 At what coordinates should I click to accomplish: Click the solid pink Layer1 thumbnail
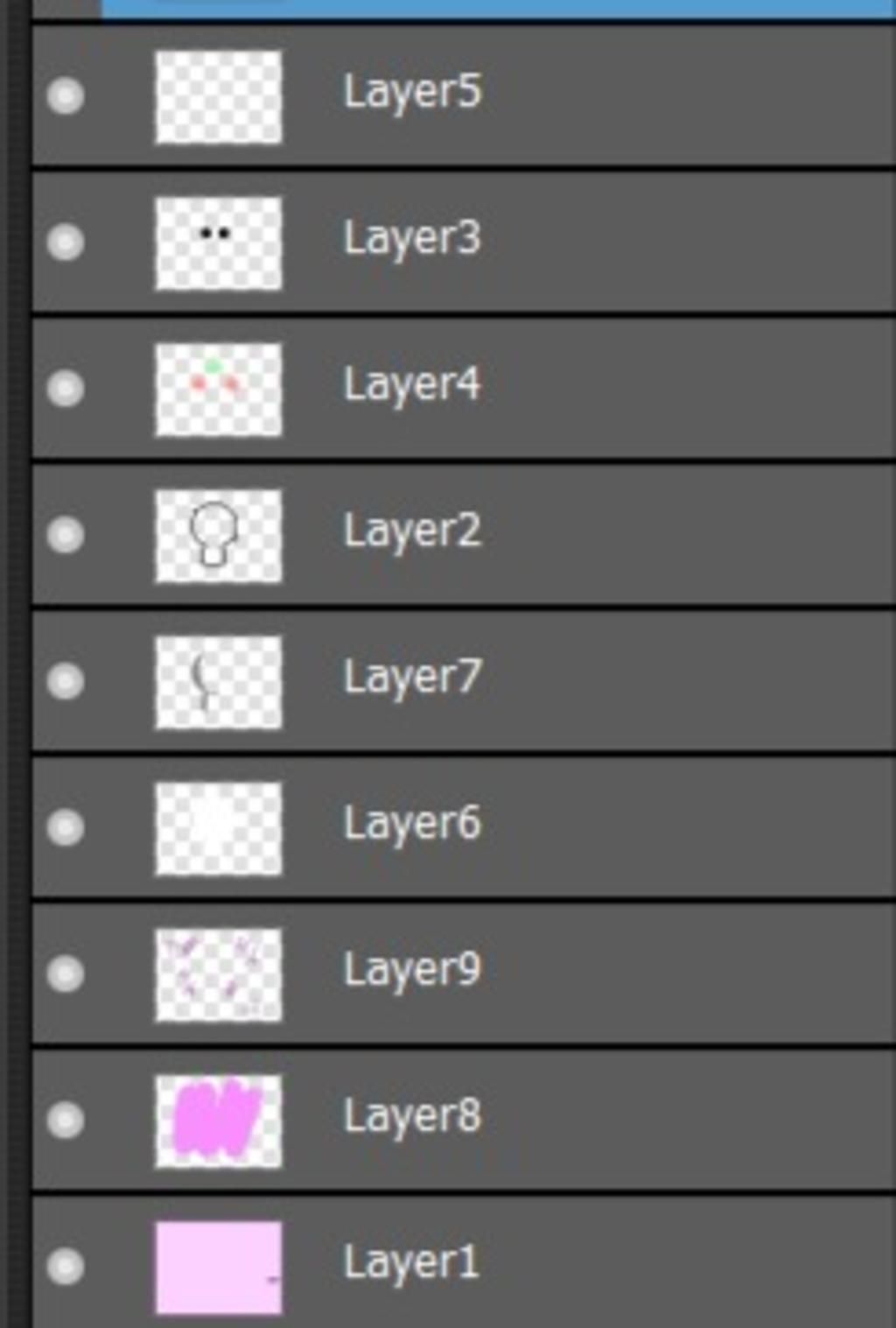click(x=219, y=1267)
